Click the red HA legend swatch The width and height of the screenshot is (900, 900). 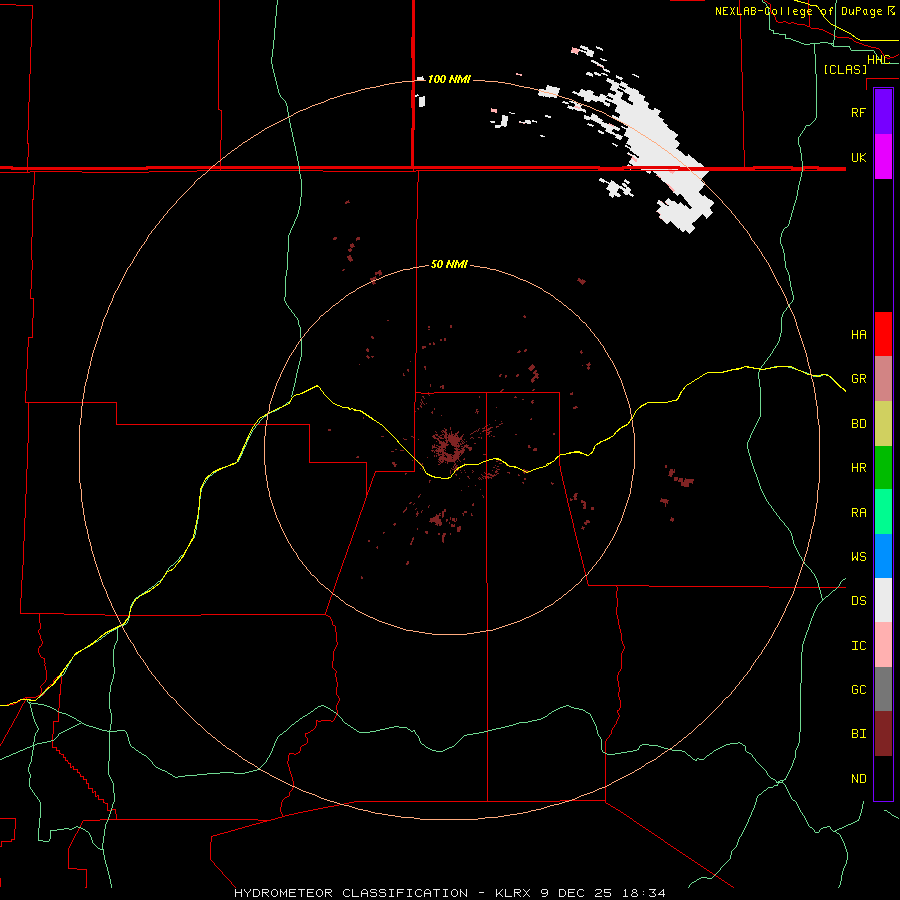pos(883,334)
